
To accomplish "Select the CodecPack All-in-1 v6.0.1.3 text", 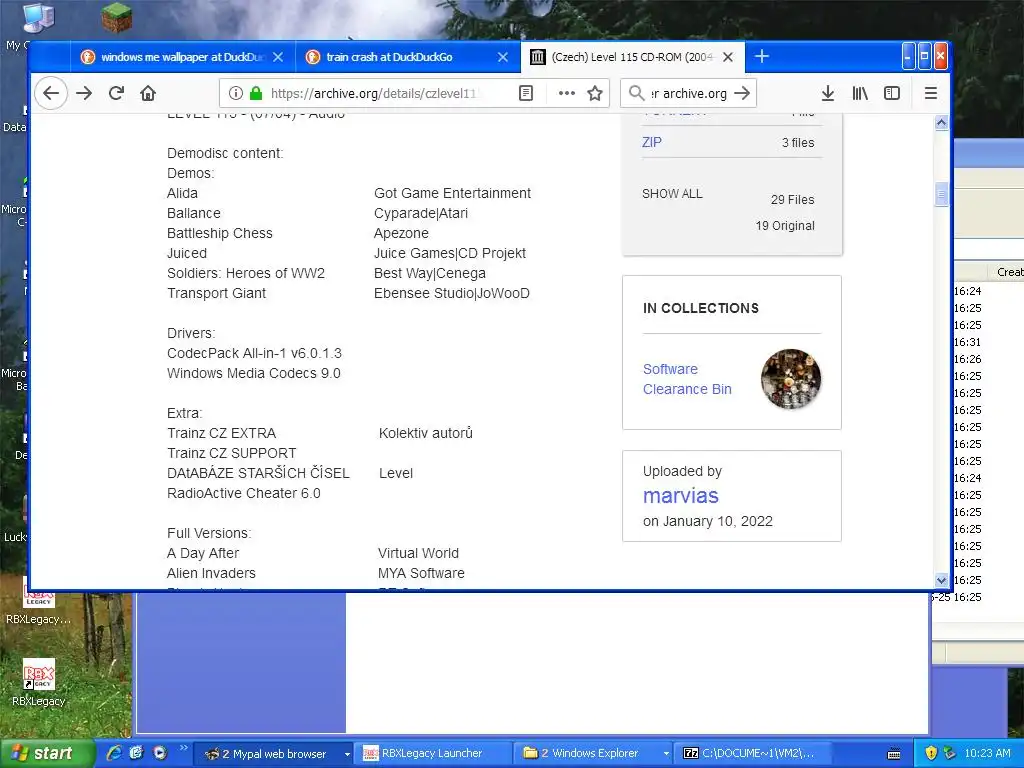I will tap(254, 353).
